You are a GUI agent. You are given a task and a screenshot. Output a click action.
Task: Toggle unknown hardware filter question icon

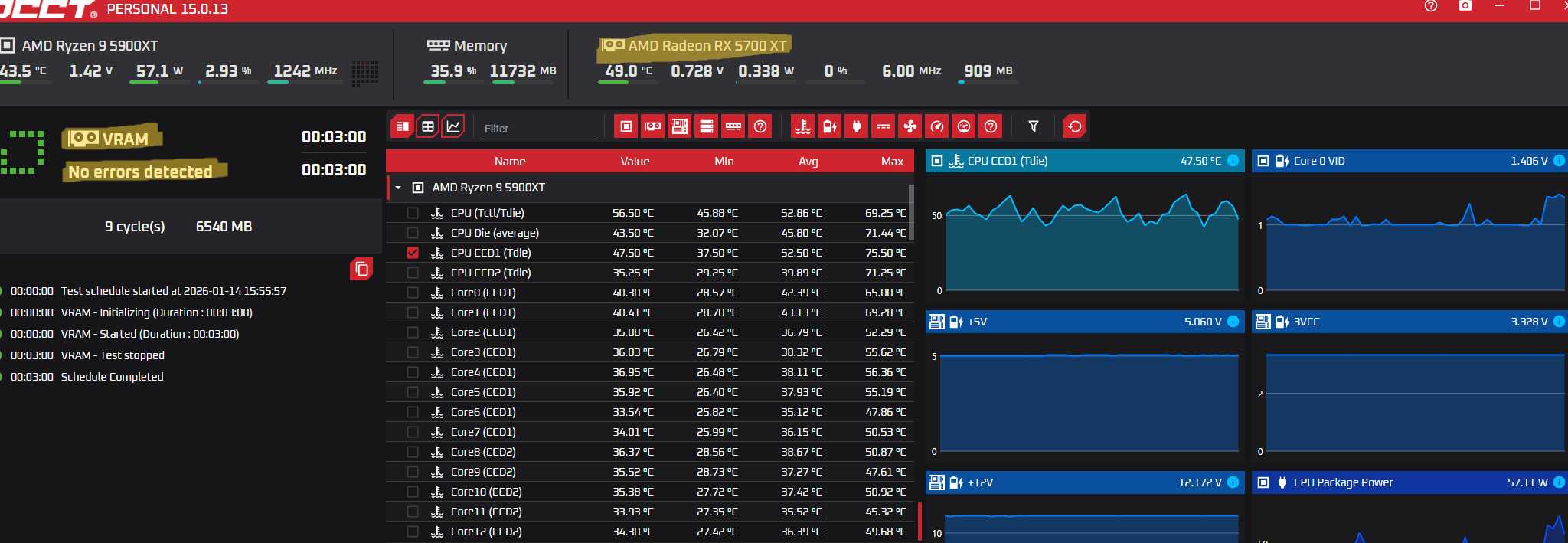pyautogui.click(x=760, y=126)
